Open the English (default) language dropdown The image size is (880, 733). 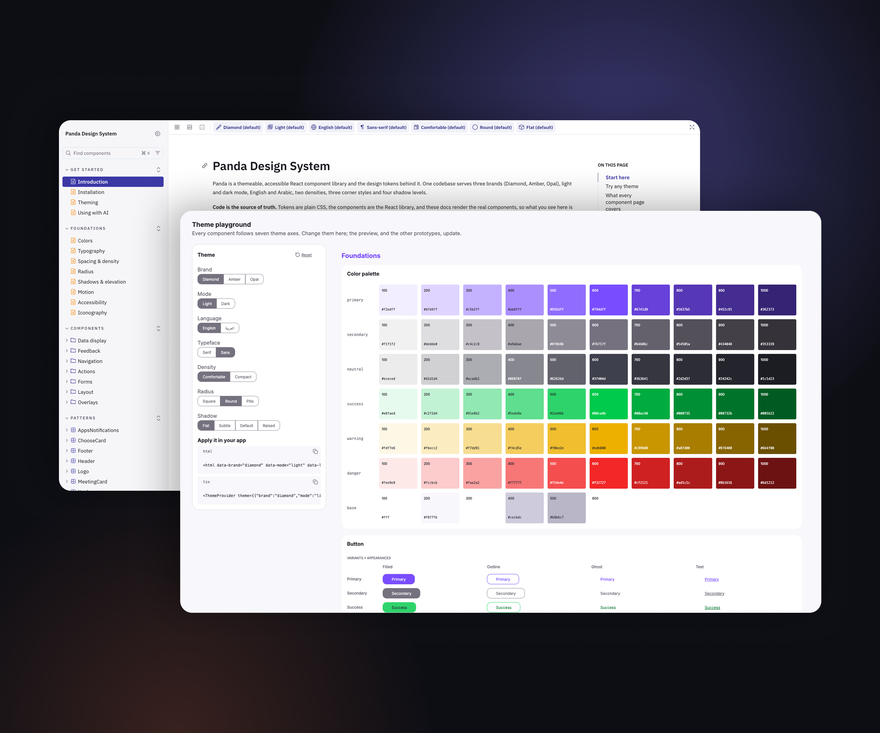[332, 127]
